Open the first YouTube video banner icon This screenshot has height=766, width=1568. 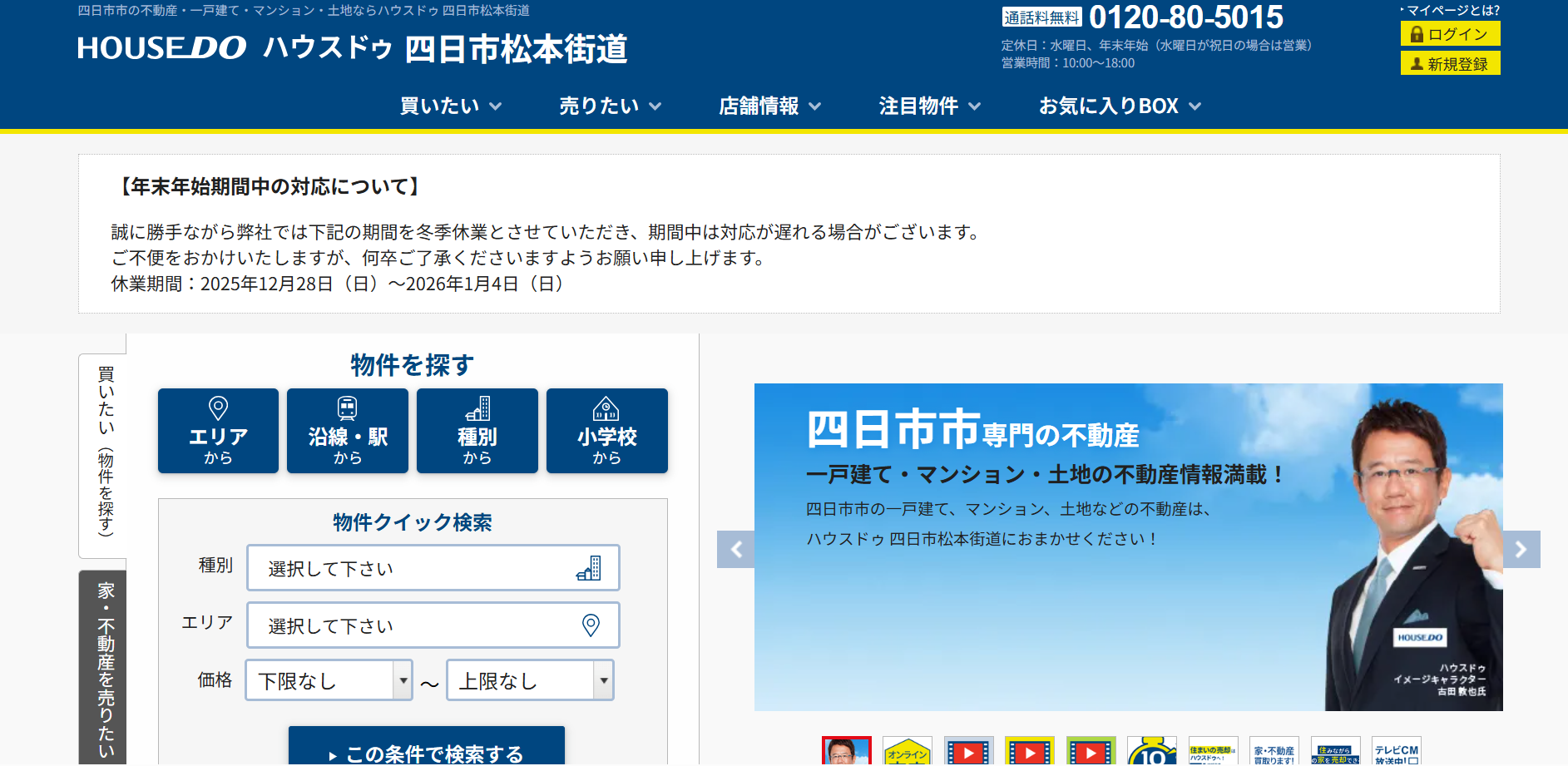pos(968,751)
